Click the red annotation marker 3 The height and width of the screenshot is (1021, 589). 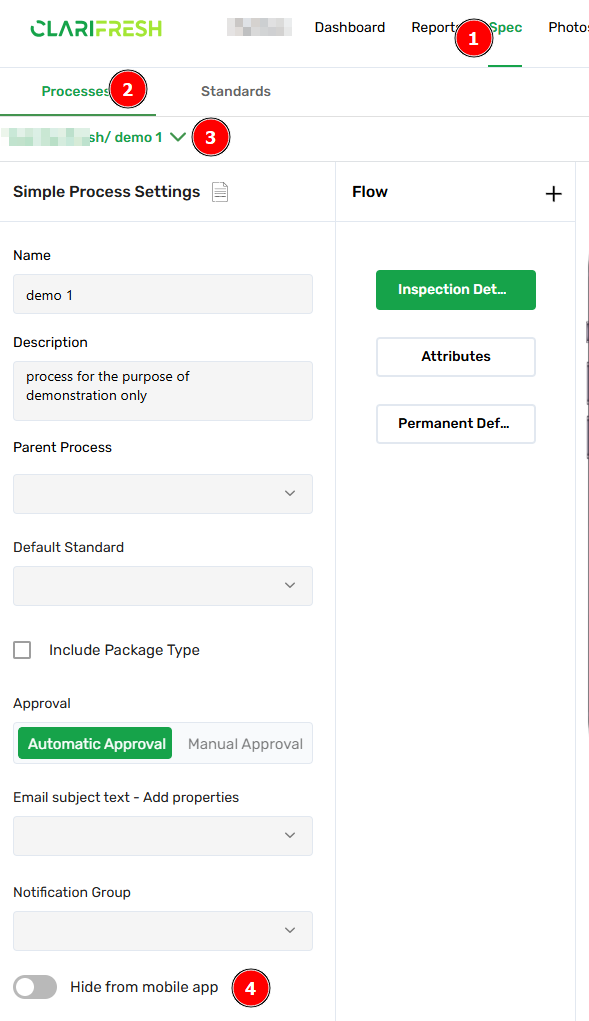coord(210,137)
